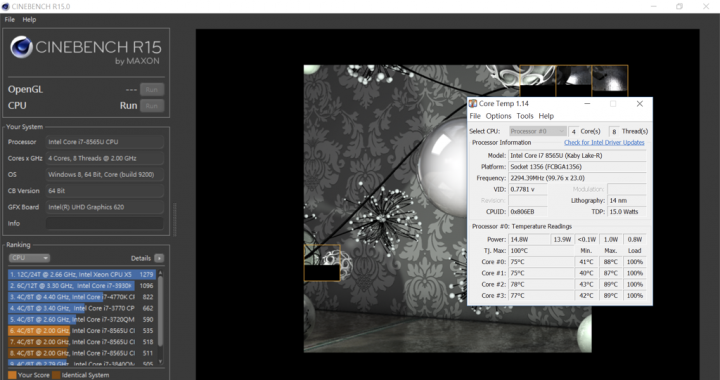The height and width of the screenshot is (380, 720).
Task: Click Core #1 temperature reading
Action: tap(540, 273)
